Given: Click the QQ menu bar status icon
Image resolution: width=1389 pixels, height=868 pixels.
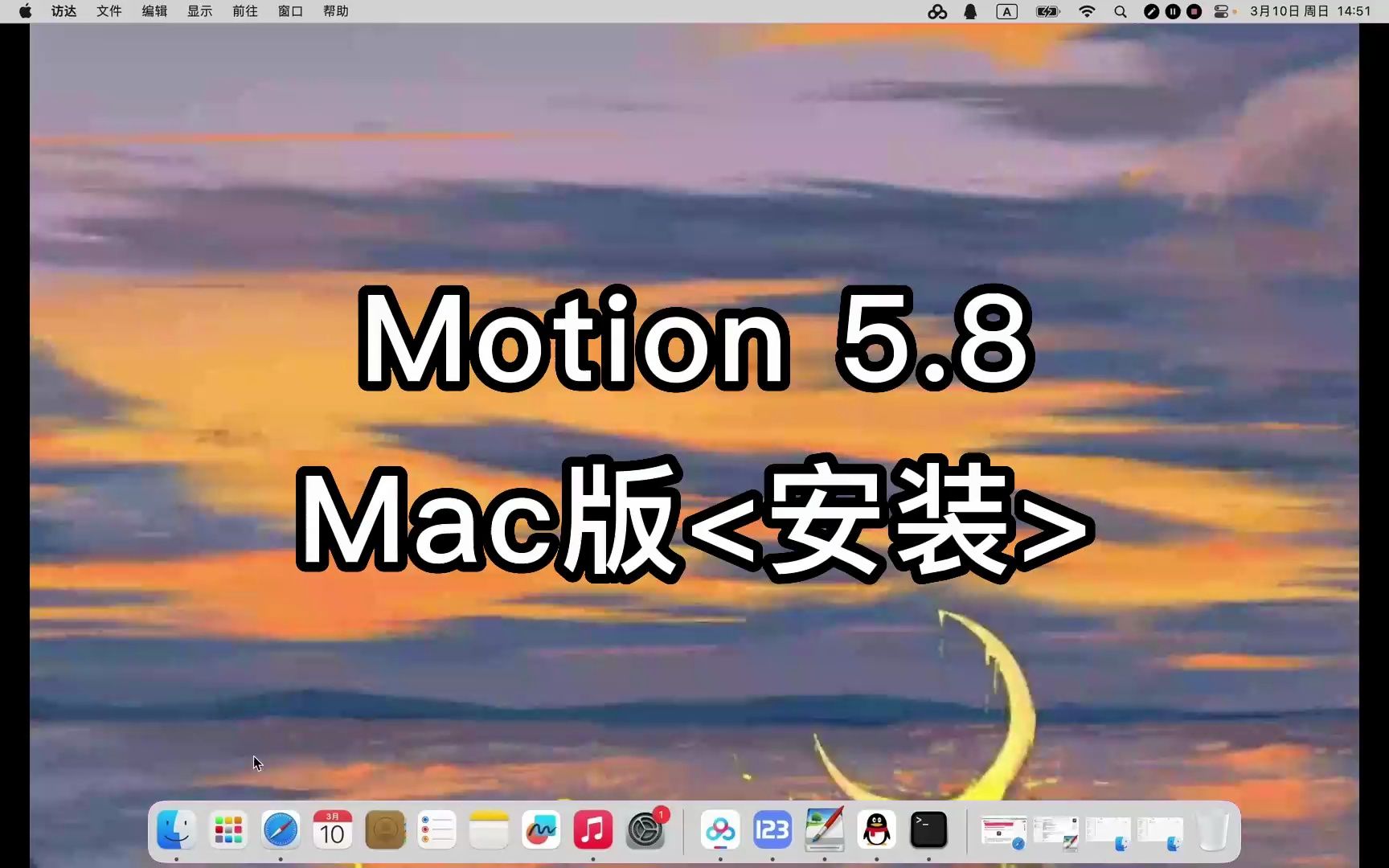Looking at the screenshot, I should (971, 11).
